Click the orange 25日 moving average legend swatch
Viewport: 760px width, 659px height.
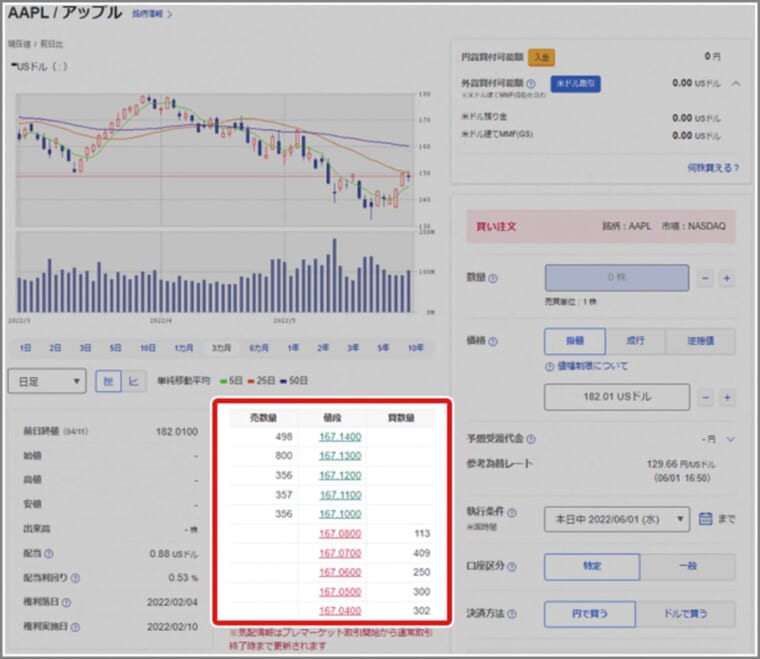pos(251,381)
